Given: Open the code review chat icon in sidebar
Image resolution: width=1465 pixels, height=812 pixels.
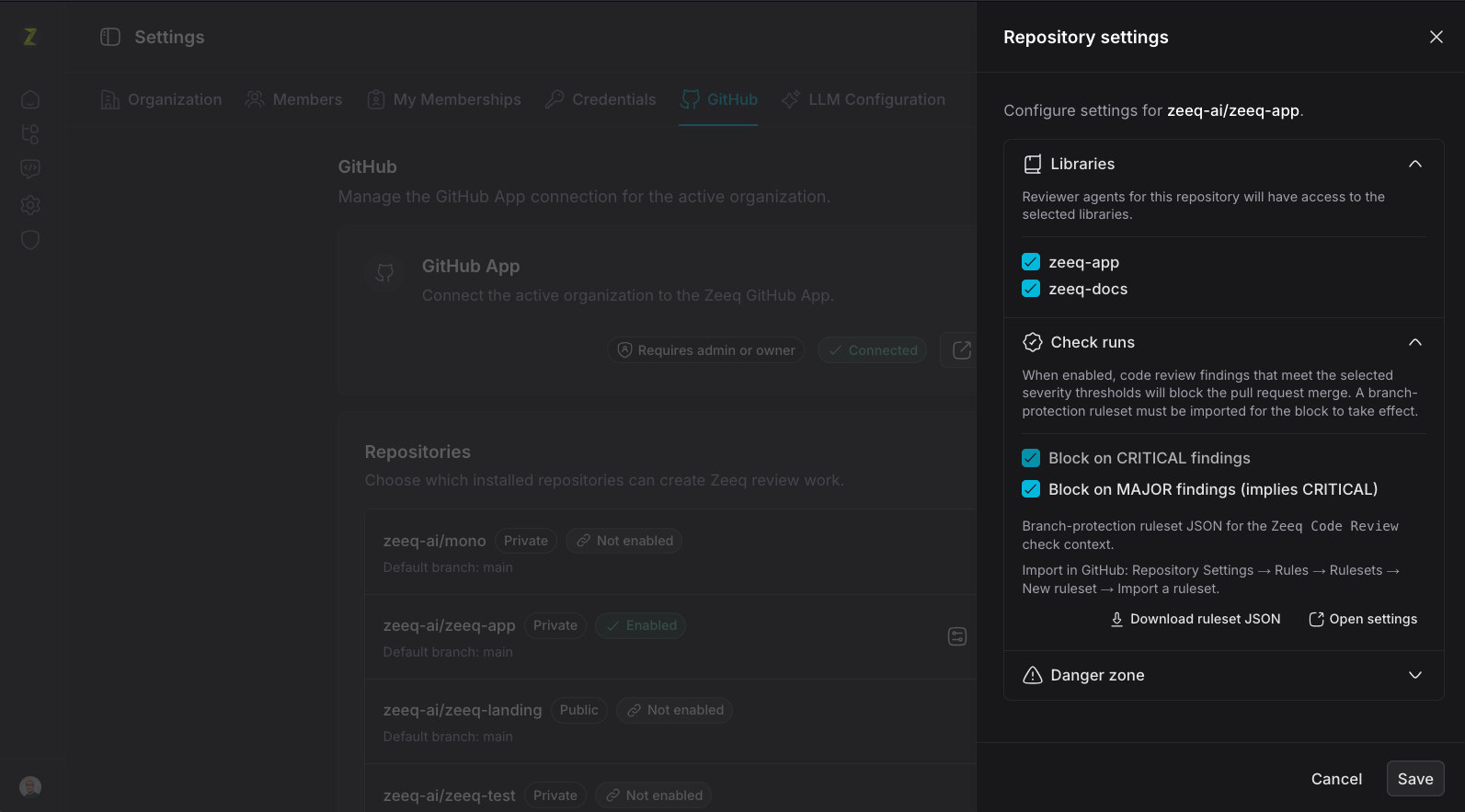Looking at the screenshot, I should (x=30, y=169).
